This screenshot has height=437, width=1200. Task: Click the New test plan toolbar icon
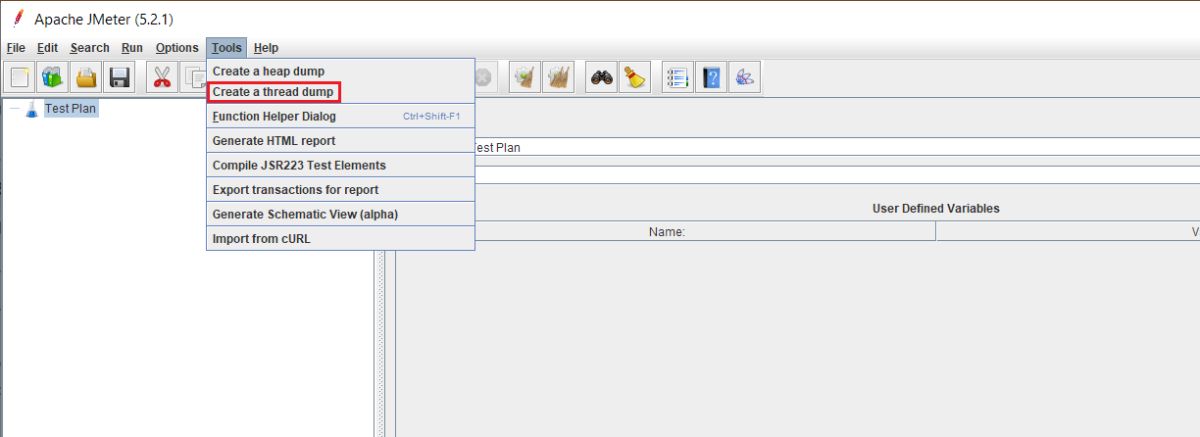point(20,77)
